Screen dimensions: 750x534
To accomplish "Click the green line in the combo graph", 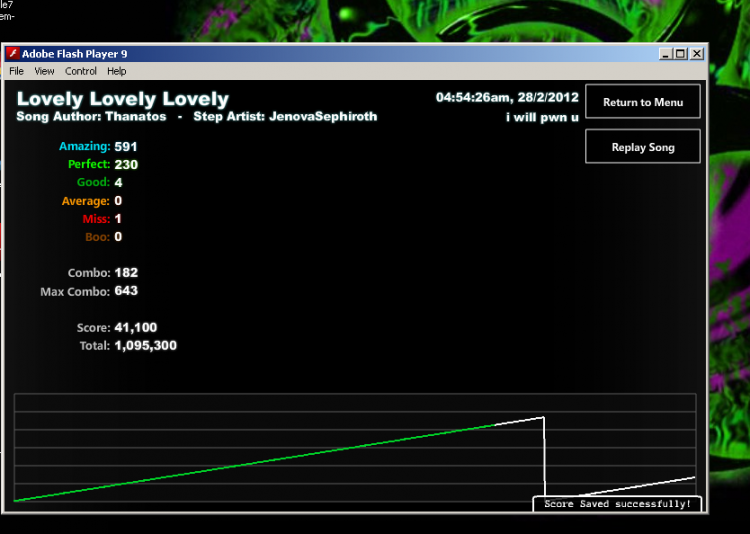I will [254, 463].
